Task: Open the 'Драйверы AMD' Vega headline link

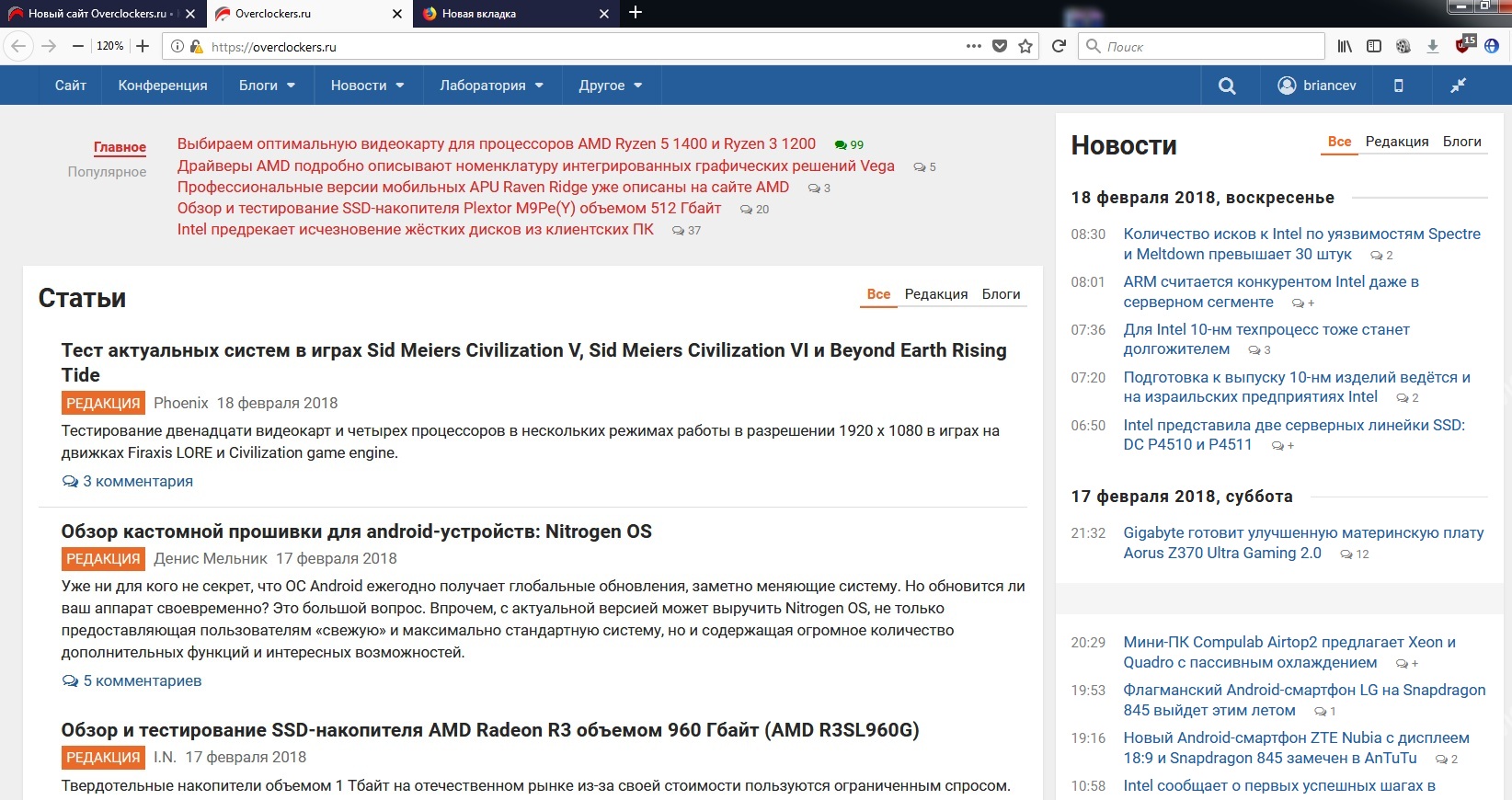Action: [536, 166]
